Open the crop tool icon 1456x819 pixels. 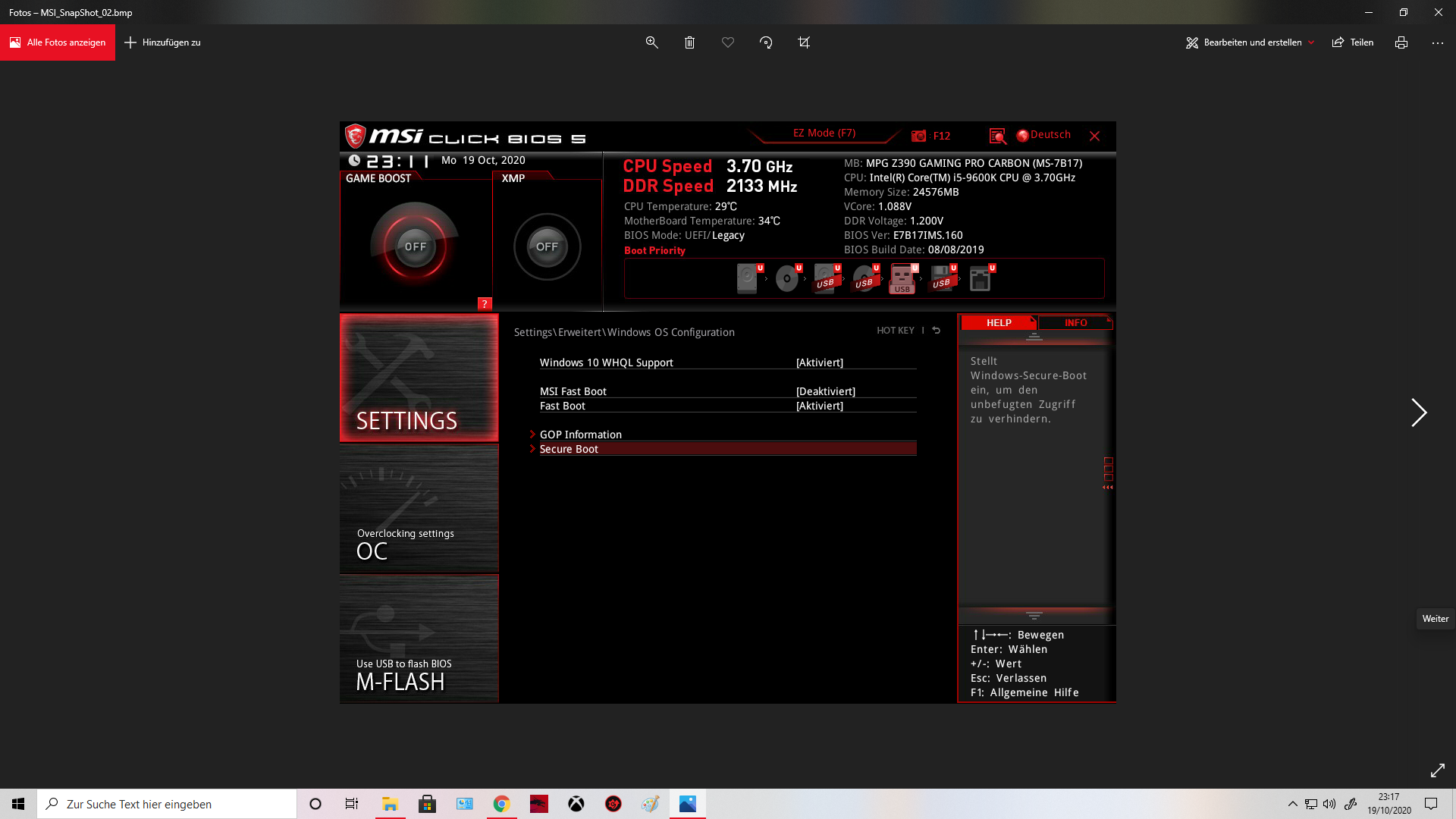click(x=804, y=42)
